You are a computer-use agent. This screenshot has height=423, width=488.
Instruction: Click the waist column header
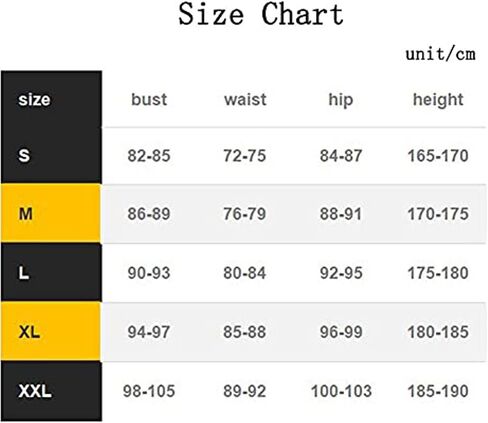point(245,99)
